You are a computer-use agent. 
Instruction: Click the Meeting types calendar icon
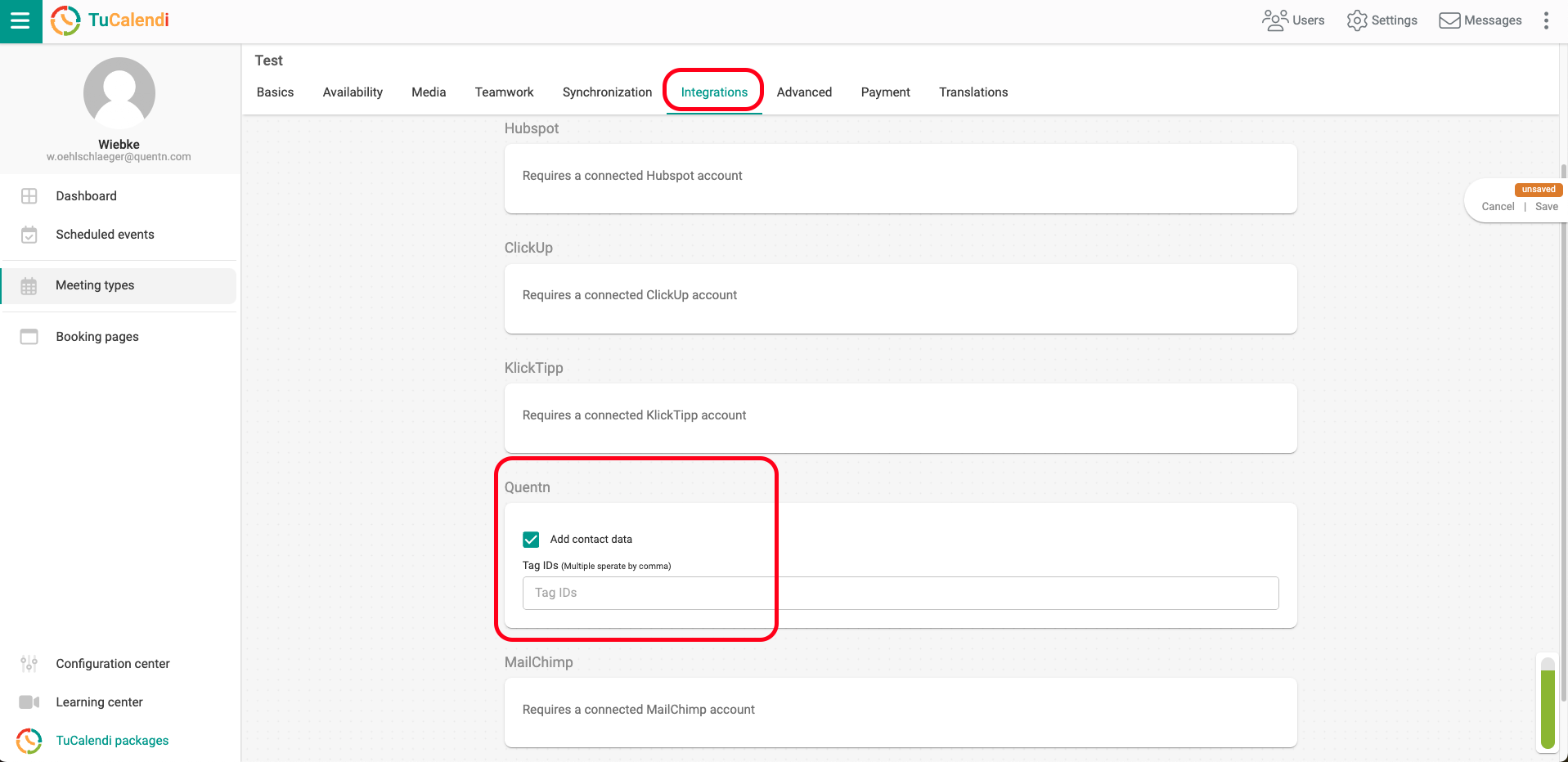(29, 286)
